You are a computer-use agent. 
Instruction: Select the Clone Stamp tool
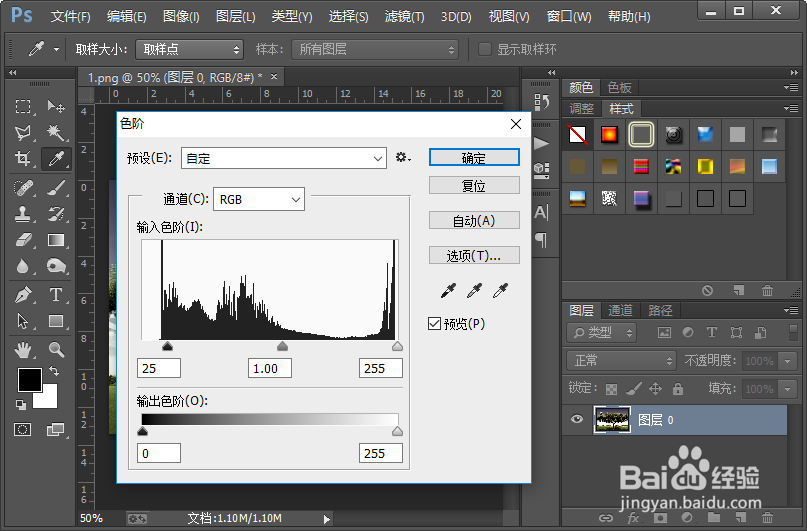pyautogui.click(x=23, y=214)
